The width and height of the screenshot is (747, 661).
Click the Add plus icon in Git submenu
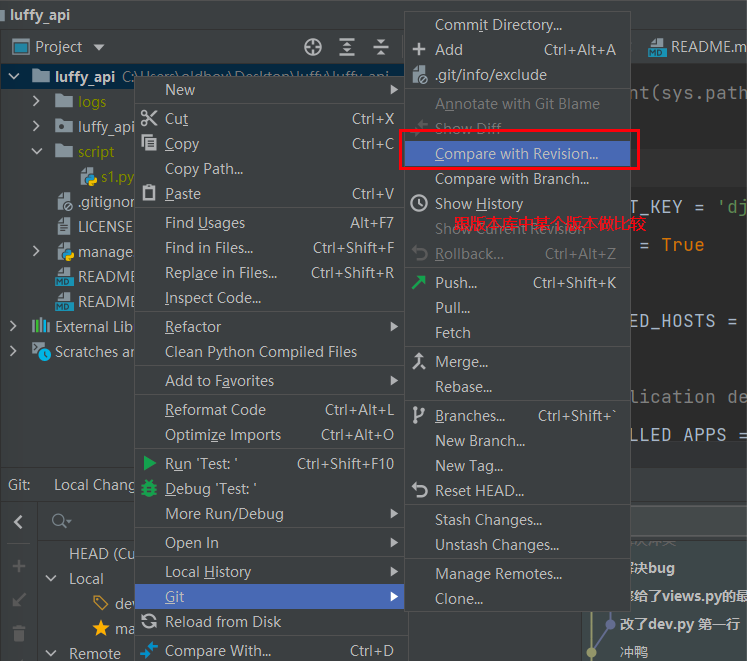(419, 50)
